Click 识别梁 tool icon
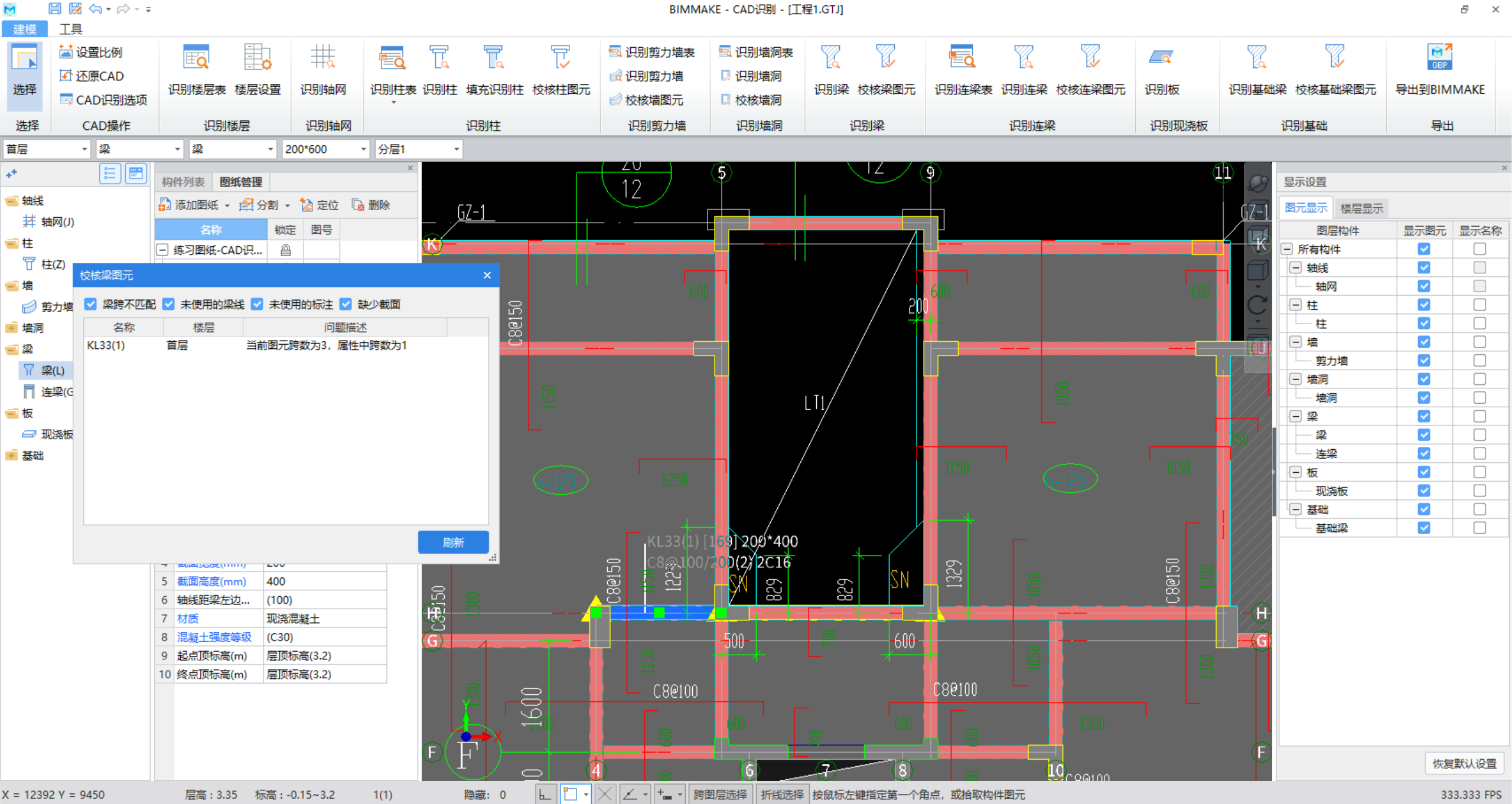The width and height of the screenshot is (1512, 804). click(x=831, y=71)
